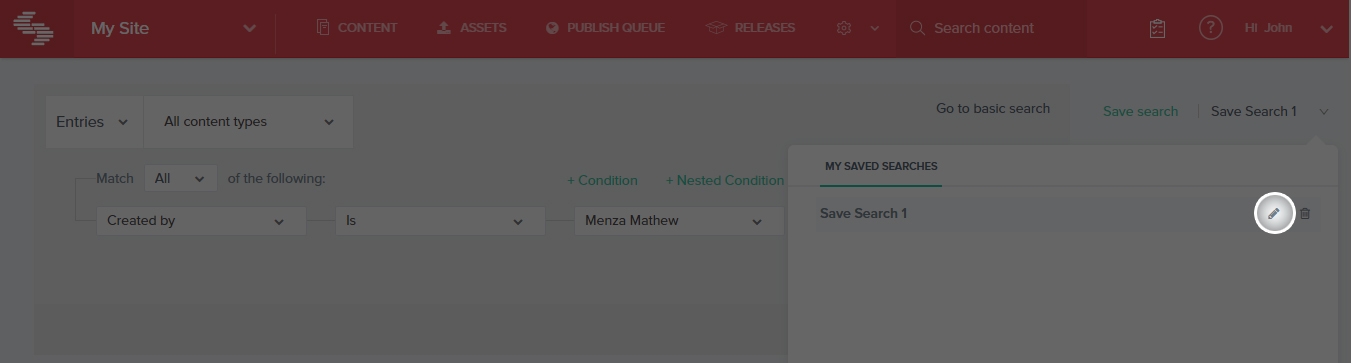Open the Publish Queue menu
1351x363 pixels.
pos(605,28)
